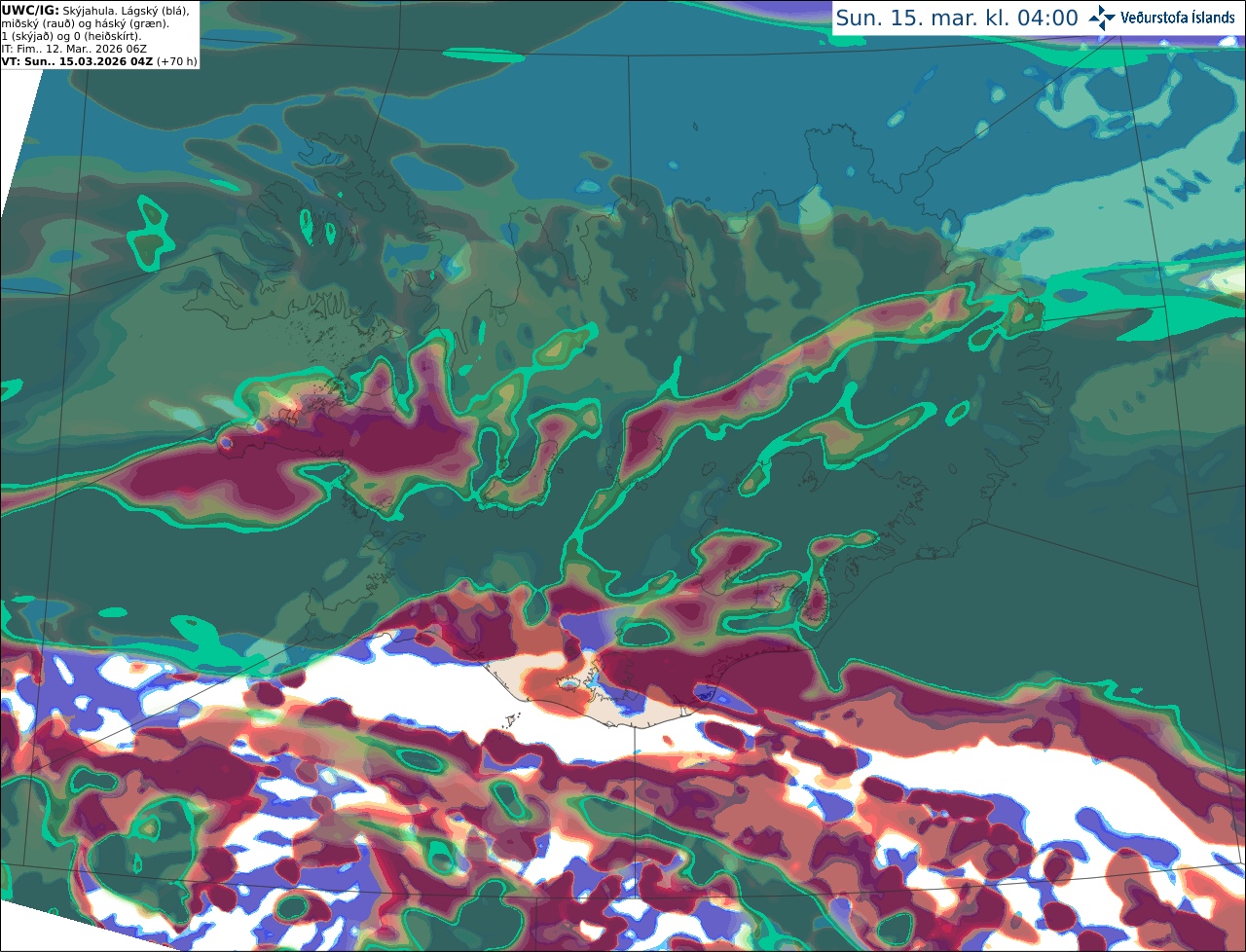Click the 'miðský (rauð) og háský (græn).' line
The image size is (1246, 952).
tap(86, 23)
